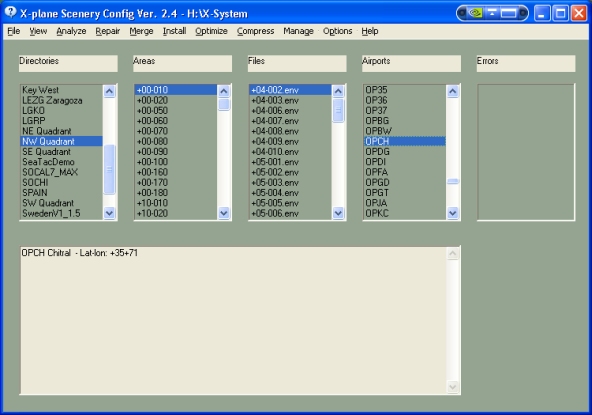This screenshot has height=415, width=592.
Task: Open the Merge menu
Action: click(141, 31)
